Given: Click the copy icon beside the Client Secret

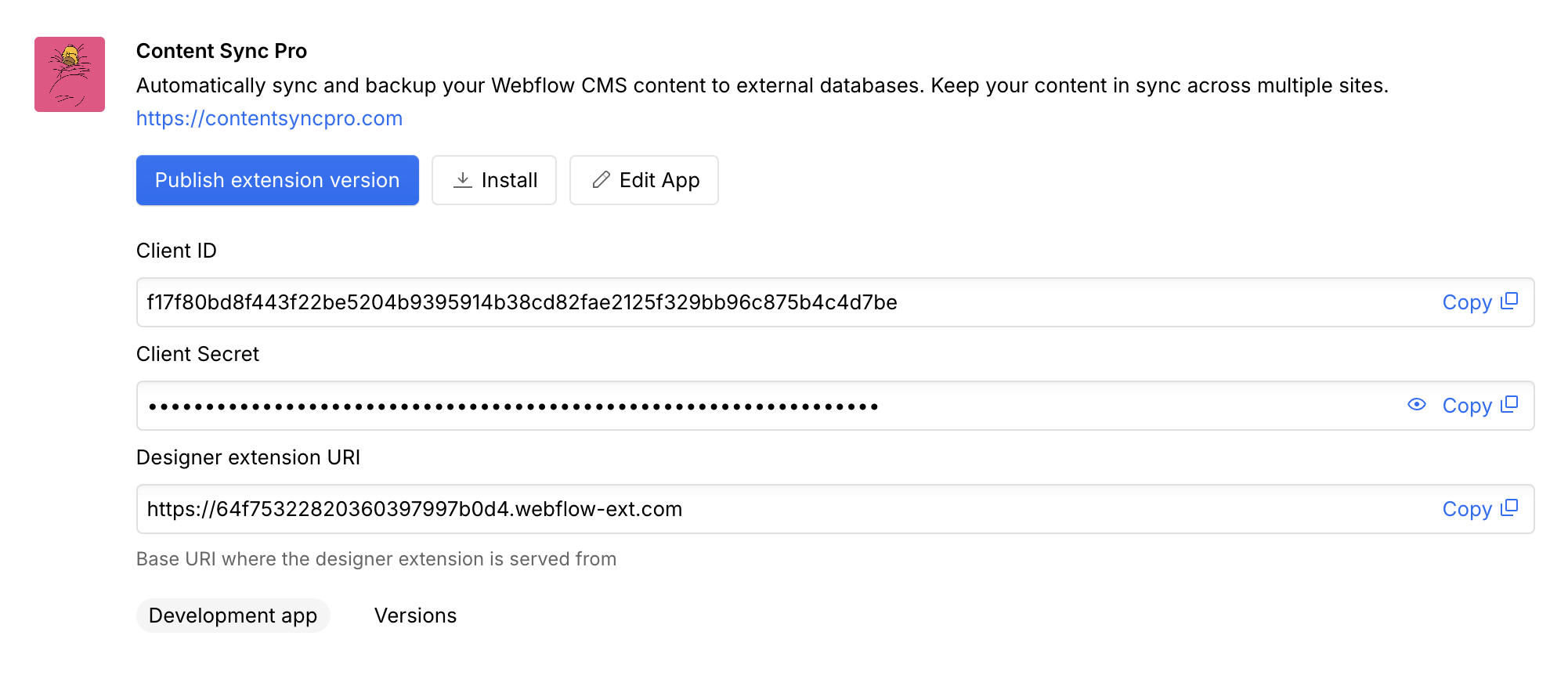Looking at the screenshot, I should pos(1510,405).
